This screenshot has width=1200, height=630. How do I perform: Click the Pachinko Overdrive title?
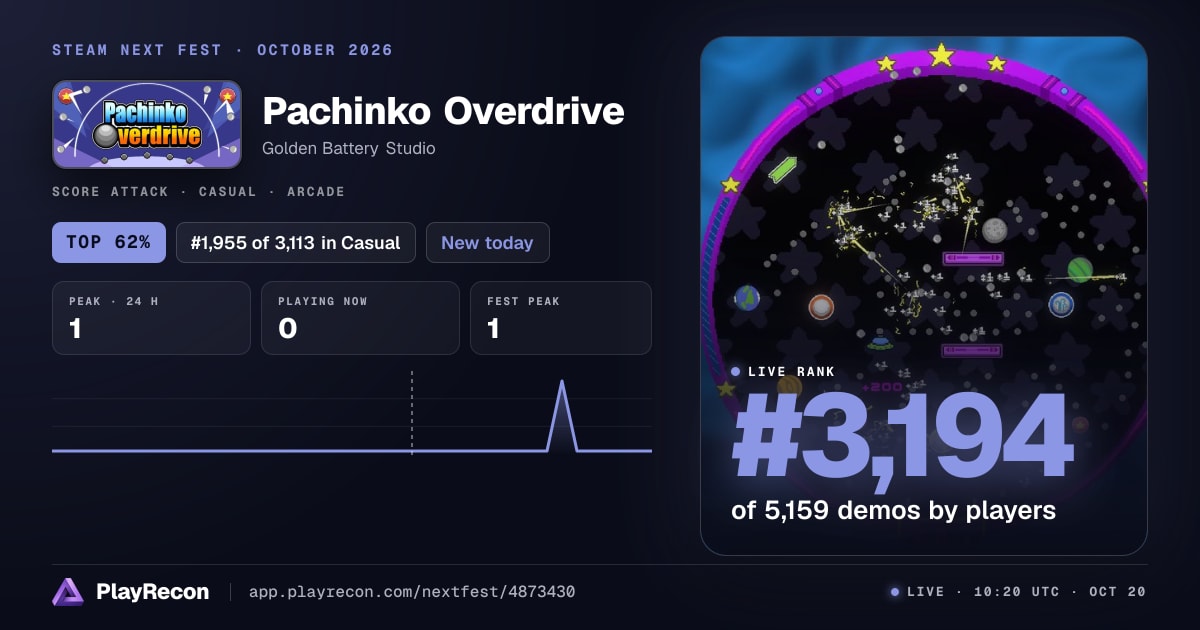(x=443, y=111)
